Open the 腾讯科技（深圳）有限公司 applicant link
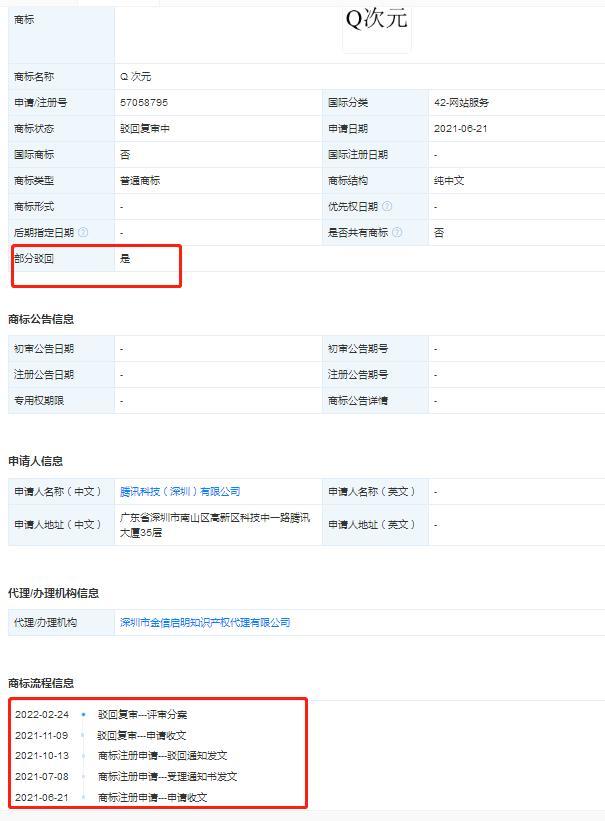Viewport: 605px width, 821px height. [x=180, y=492]
